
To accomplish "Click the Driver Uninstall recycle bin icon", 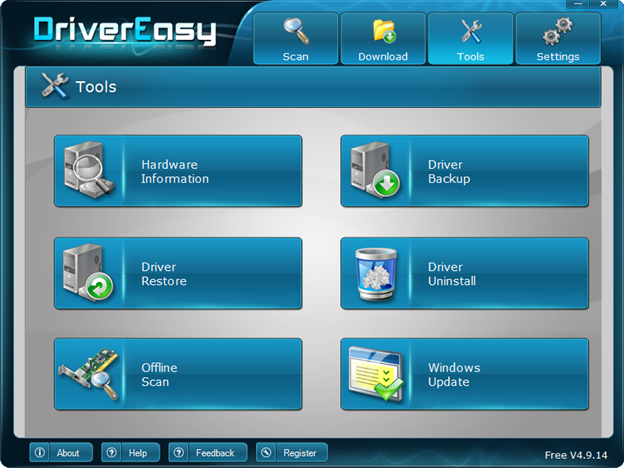I will [x=376, y=274].
